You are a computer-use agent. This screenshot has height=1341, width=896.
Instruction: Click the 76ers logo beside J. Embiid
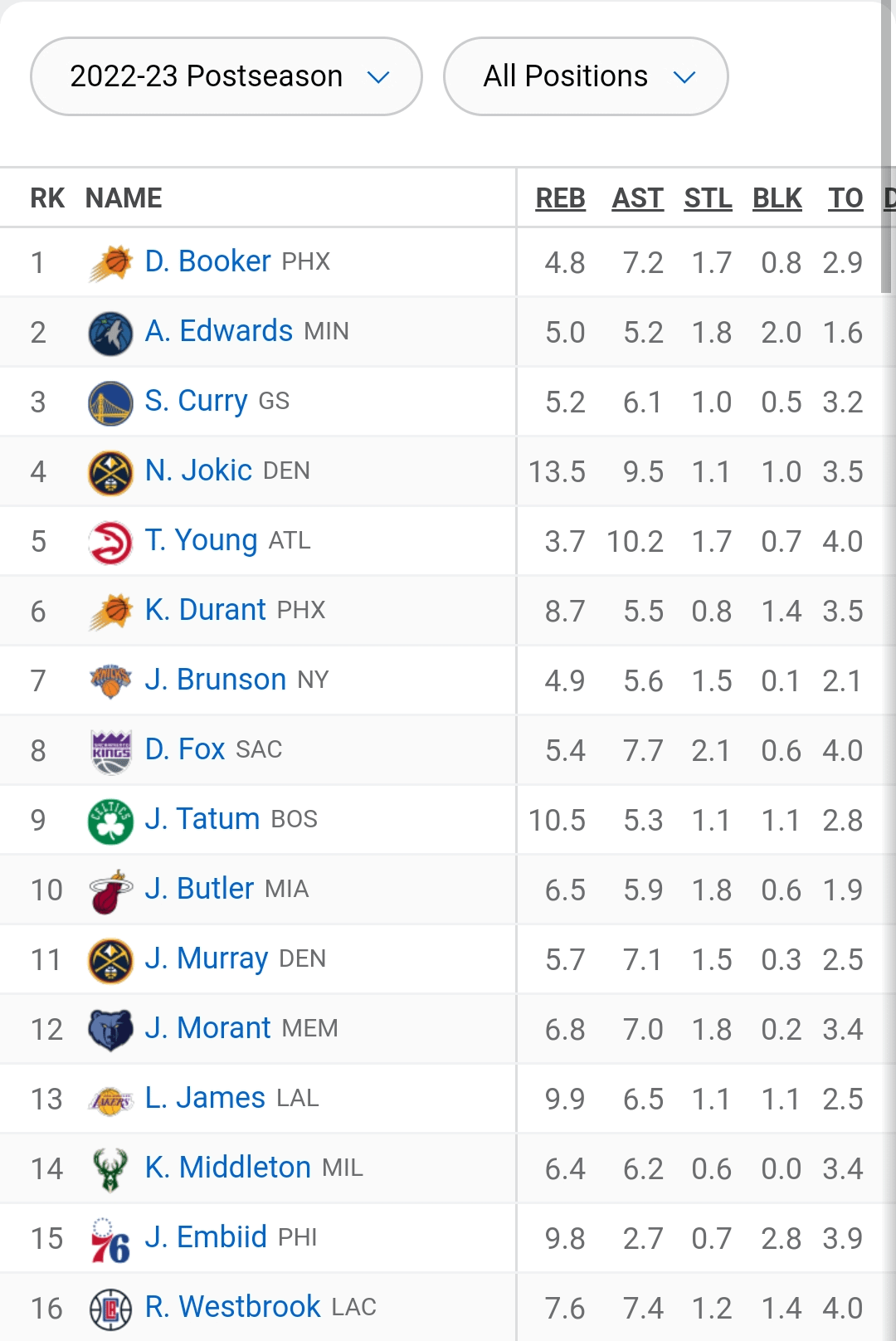click(110, 1239)
